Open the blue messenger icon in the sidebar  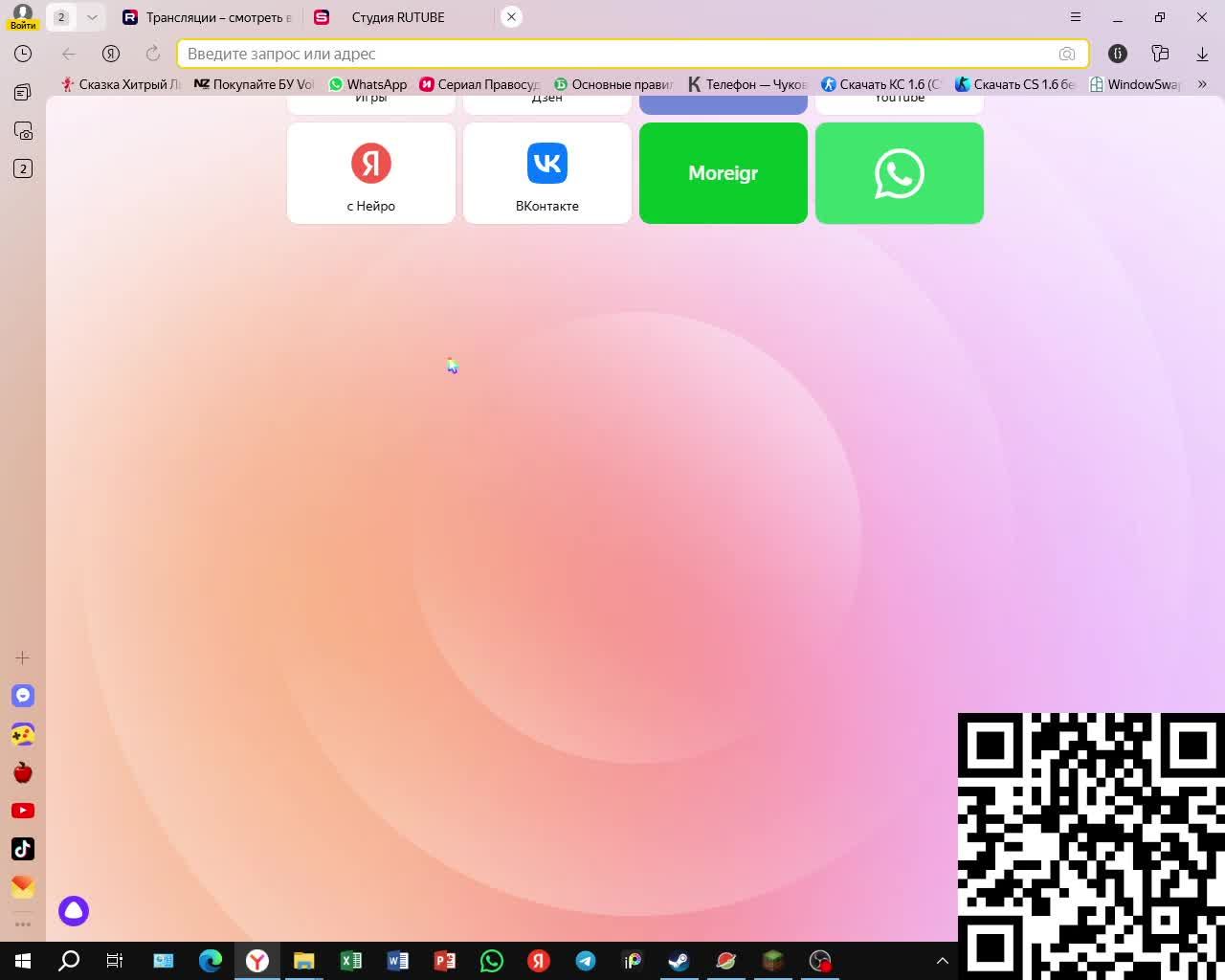23,696
